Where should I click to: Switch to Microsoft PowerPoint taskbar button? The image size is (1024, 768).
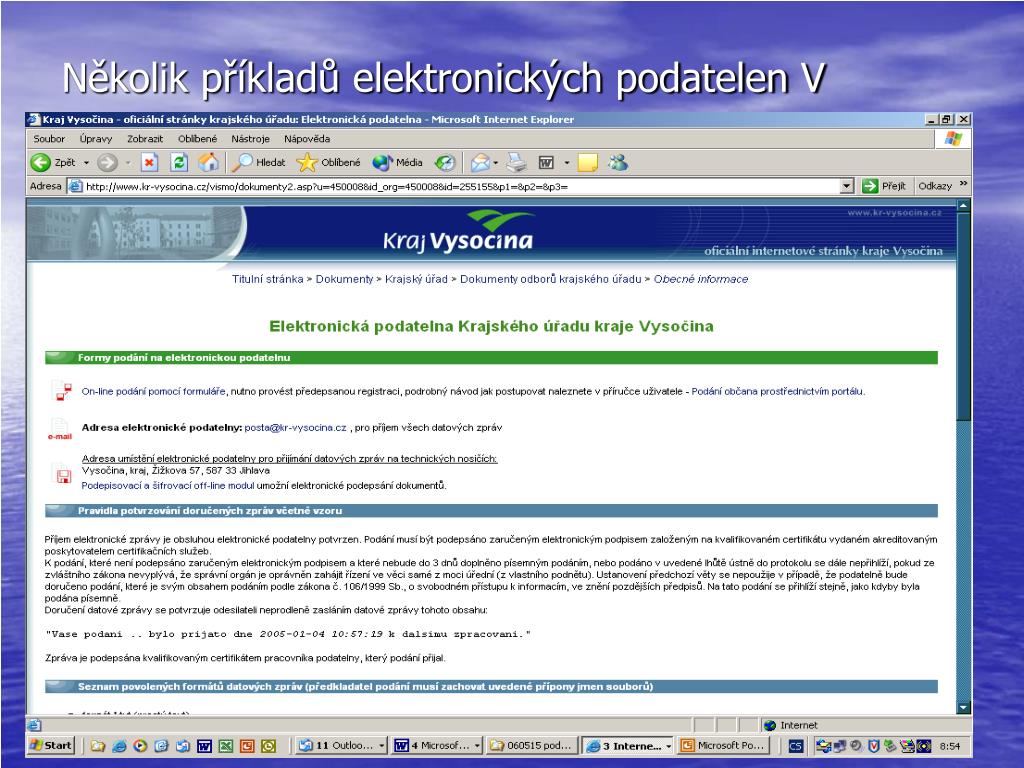(x=724, y=745)
